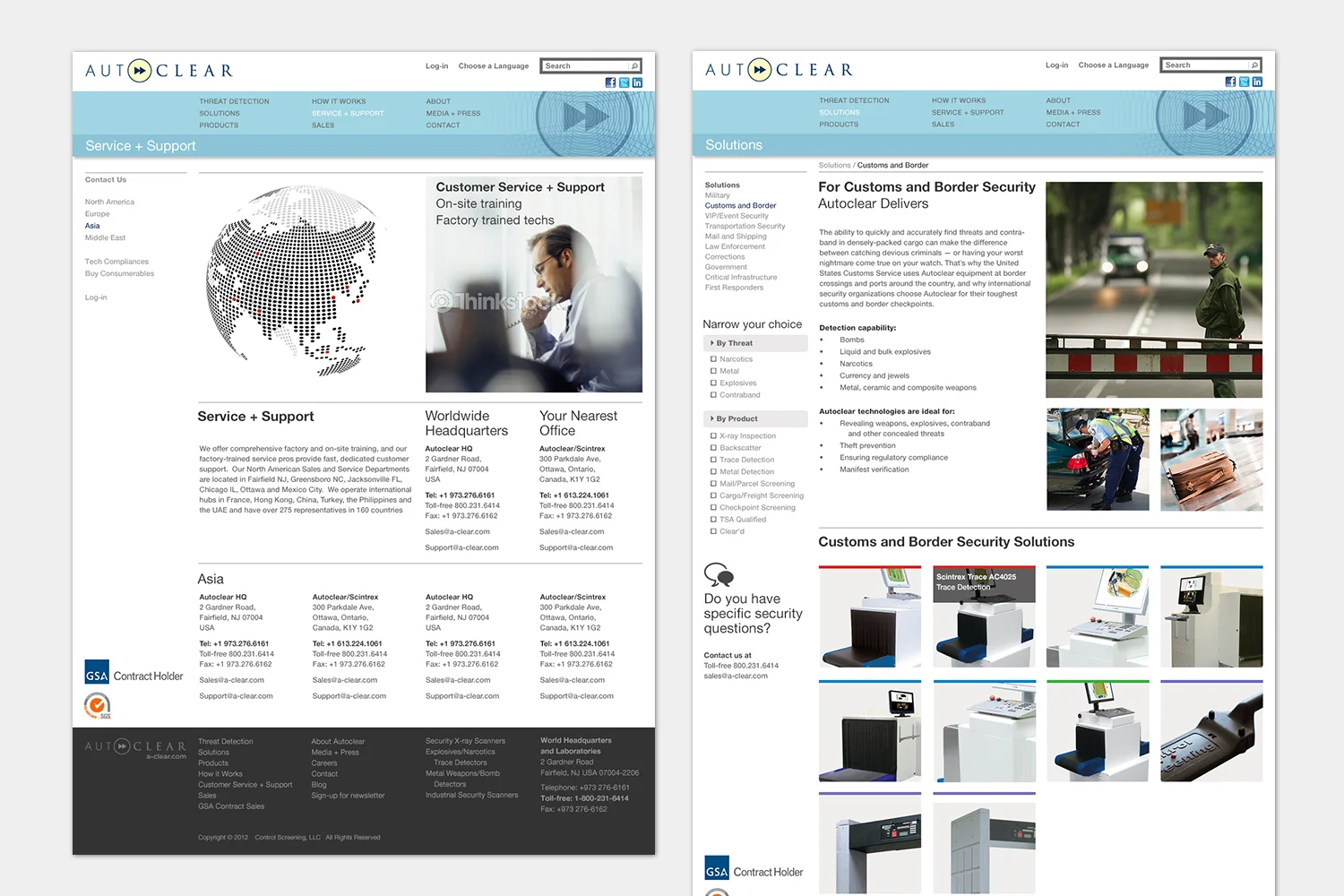Click Twitter icon on Service + Support page
Image resolution: width=1344 pixels, height=896 pixels.
click(x=624, y=82)
